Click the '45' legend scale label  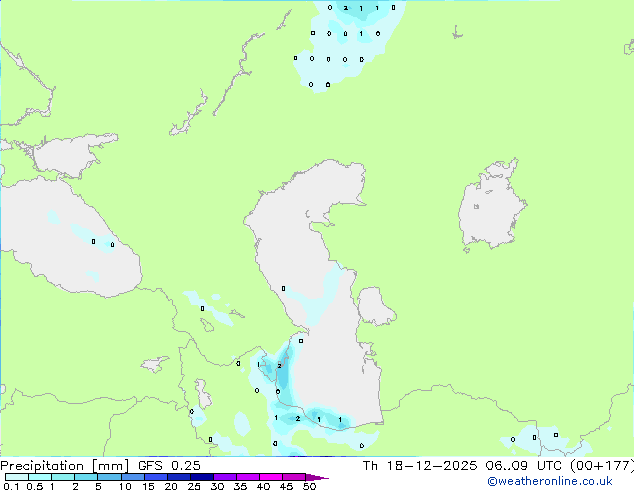pyautogui.click(x=286, y=486)
